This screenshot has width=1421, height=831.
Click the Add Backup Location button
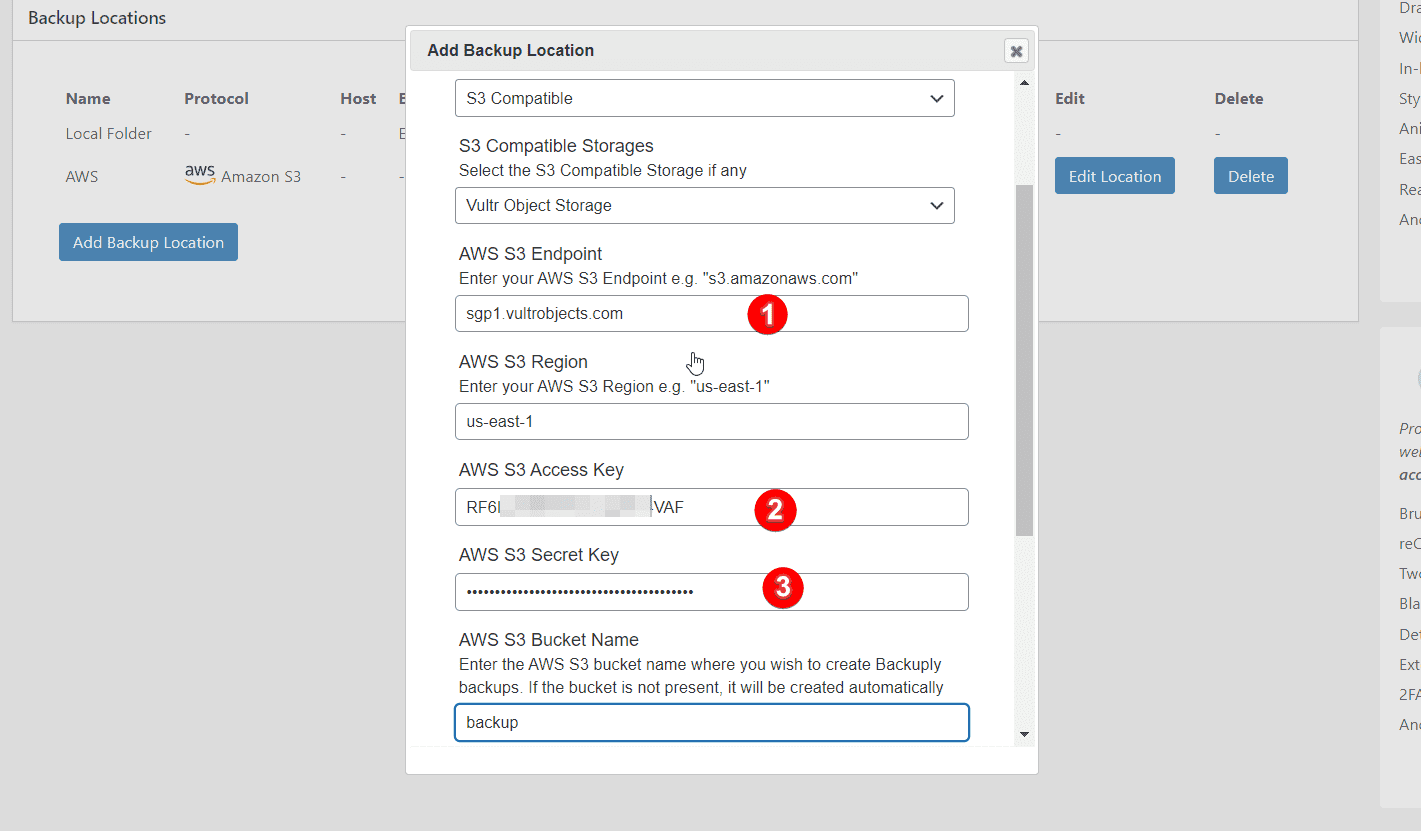coord(148,241)
